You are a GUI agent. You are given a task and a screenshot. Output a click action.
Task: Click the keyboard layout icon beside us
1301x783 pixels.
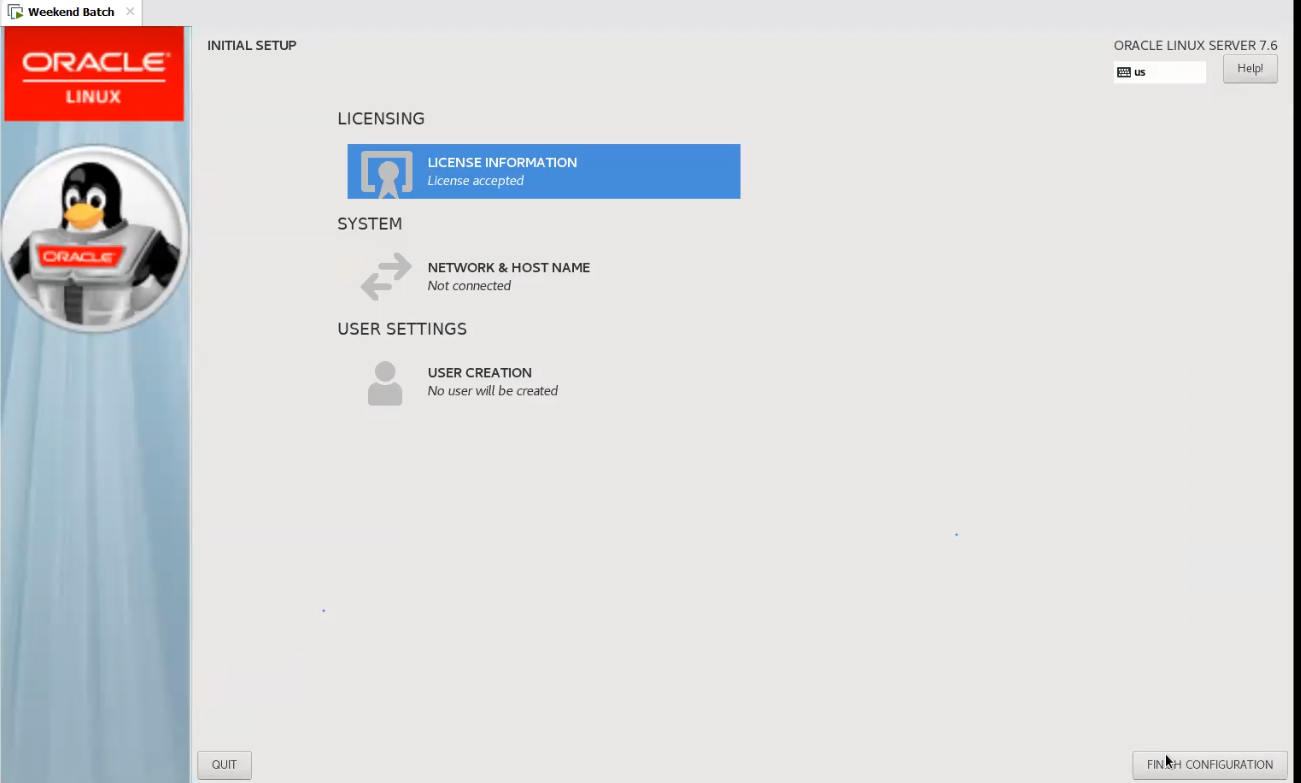(x=1124, y=72)
